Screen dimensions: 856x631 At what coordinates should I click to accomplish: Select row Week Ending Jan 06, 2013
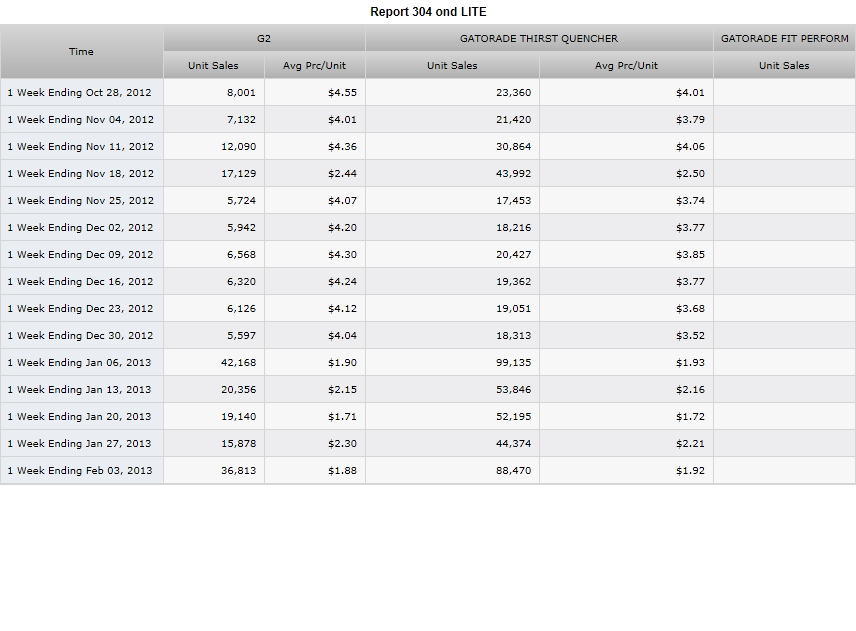coord(428,362)
